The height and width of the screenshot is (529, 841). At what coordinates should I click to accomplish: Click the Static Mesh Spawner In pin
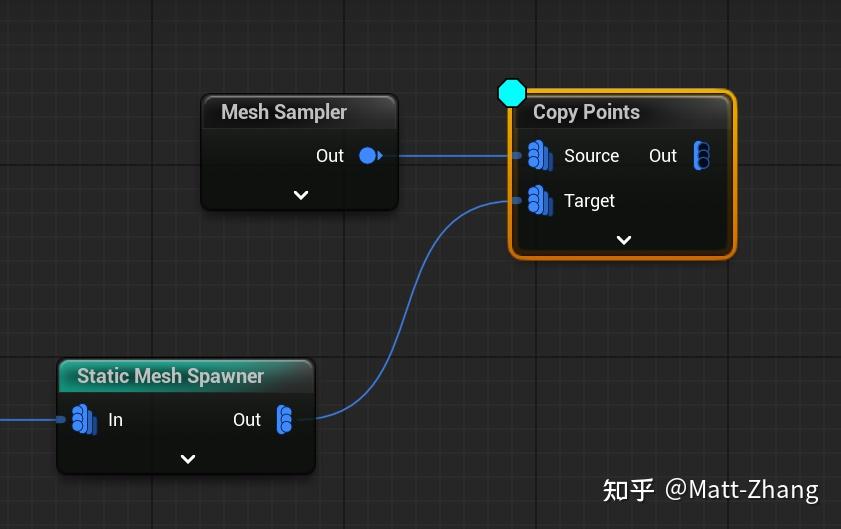pyautogui.click(x=84, y=420)
